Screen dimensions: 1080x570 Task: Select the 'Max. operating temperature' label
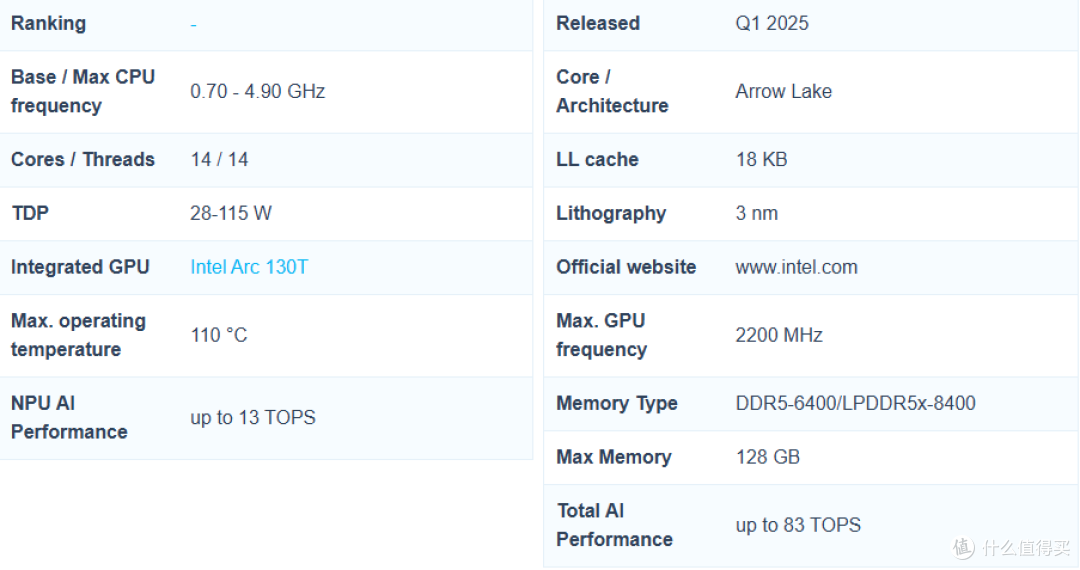pos(79,335)
